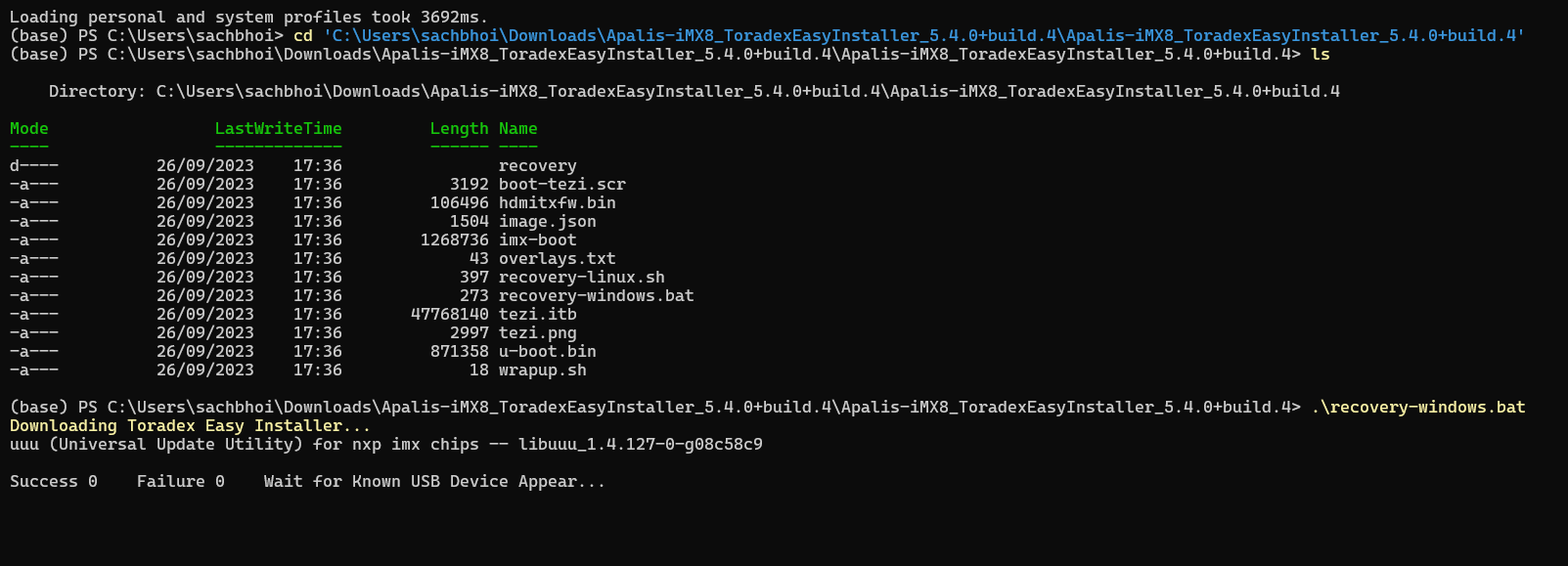Viewport: 1568px width, 566px height.
Task: Click the .\recovery-windows.bat command text
Action: [1417, 408]
